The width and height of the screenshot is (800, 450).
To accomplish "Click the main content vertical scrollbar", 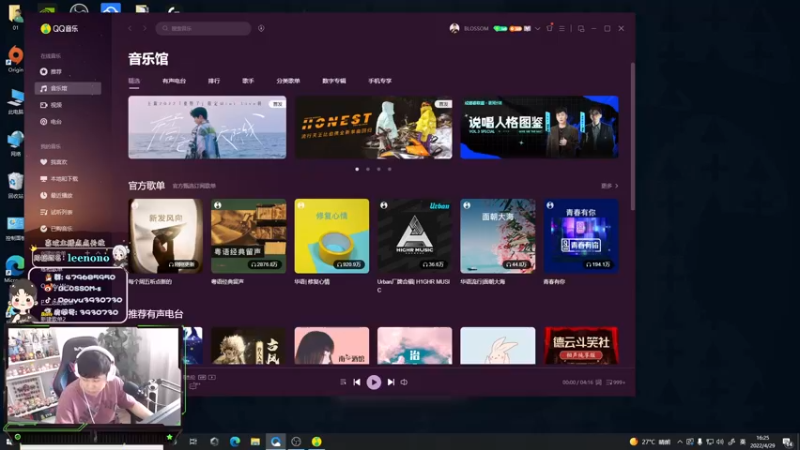I will (633, 137).
